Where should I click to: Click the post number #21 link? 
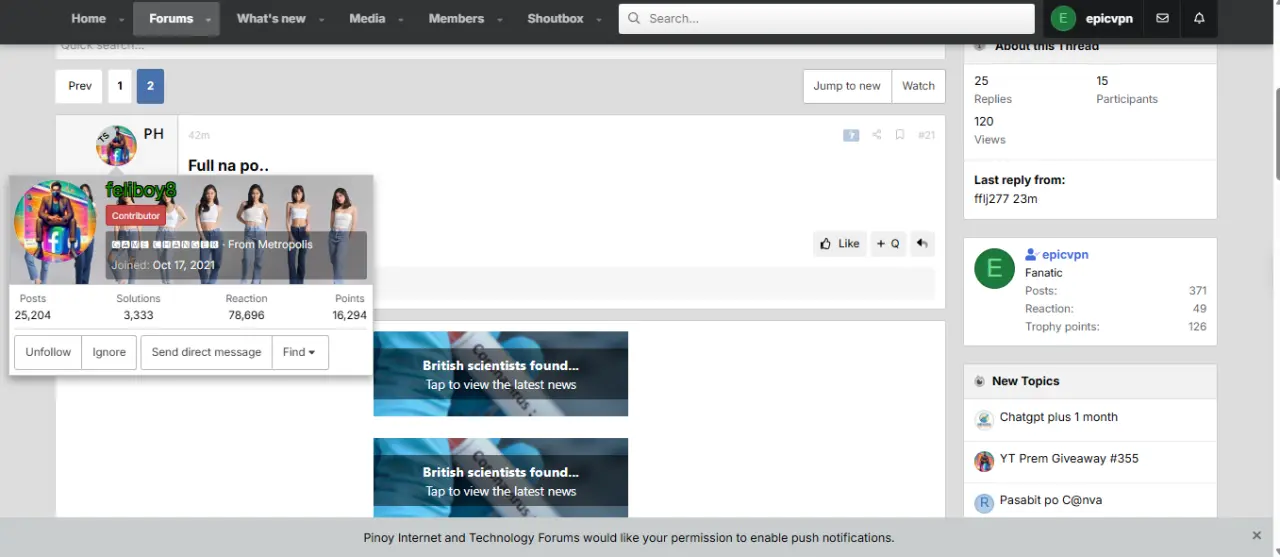(926, 135)
